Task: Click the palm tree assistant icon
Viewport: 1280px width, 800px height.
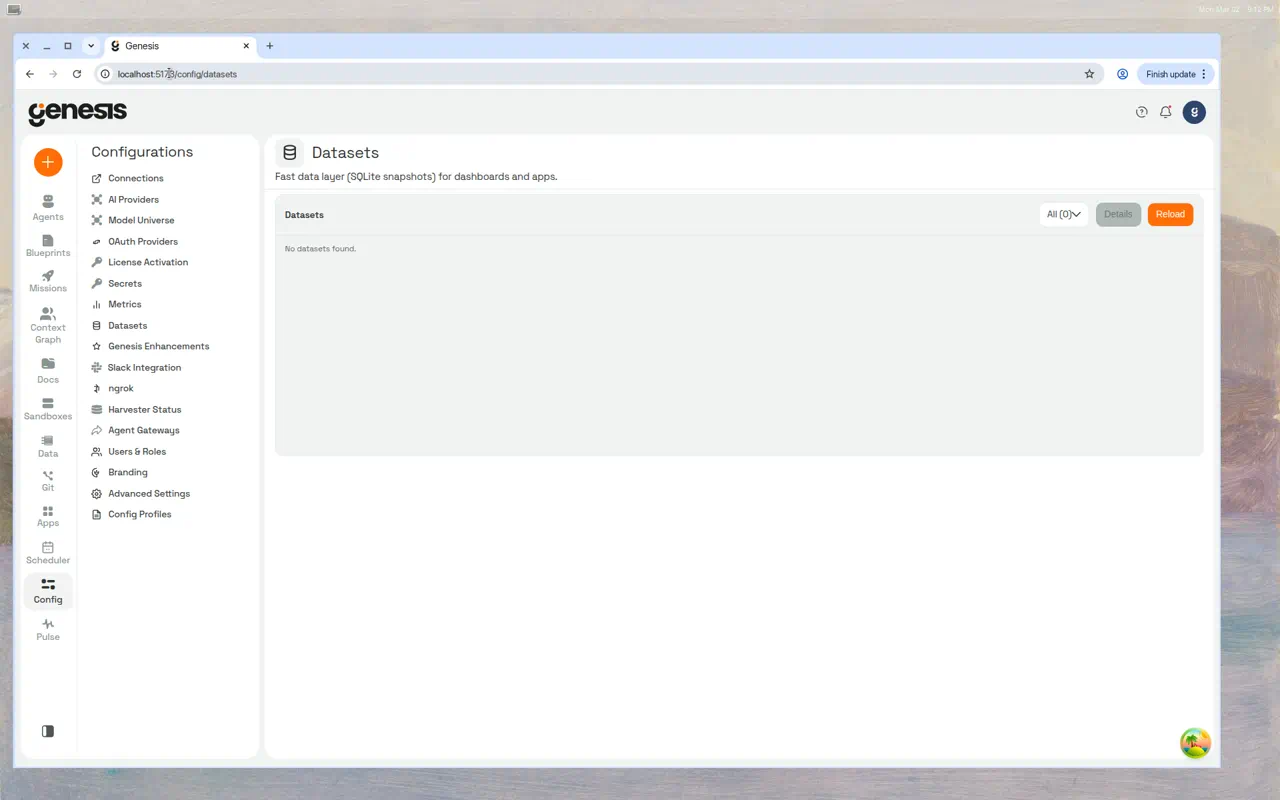Action: (x=1195, y=743)
